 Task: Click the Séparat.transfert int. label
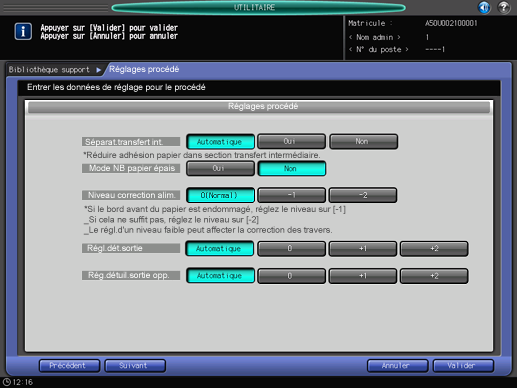pyautogui.click(x=131, y=142)
